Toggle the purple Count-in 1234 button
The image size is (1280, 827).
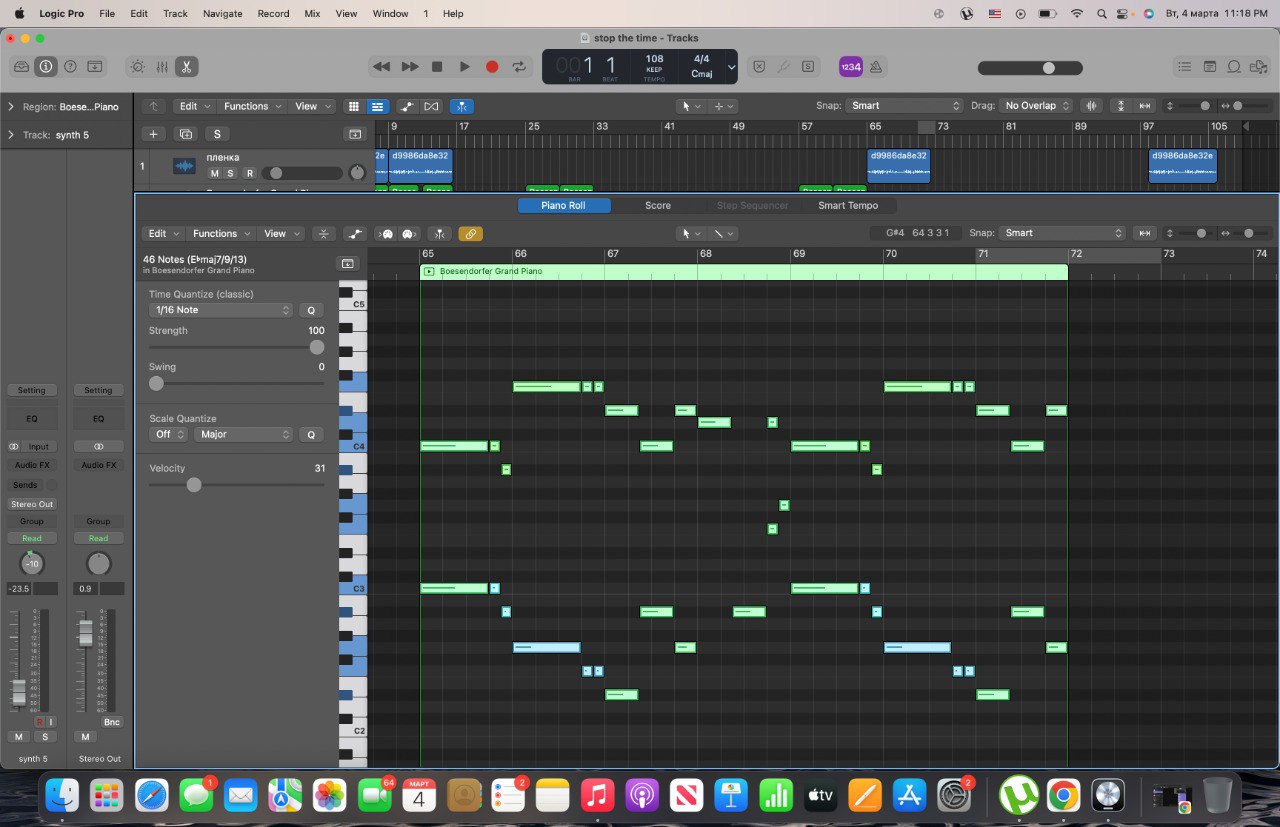(850, 67)
